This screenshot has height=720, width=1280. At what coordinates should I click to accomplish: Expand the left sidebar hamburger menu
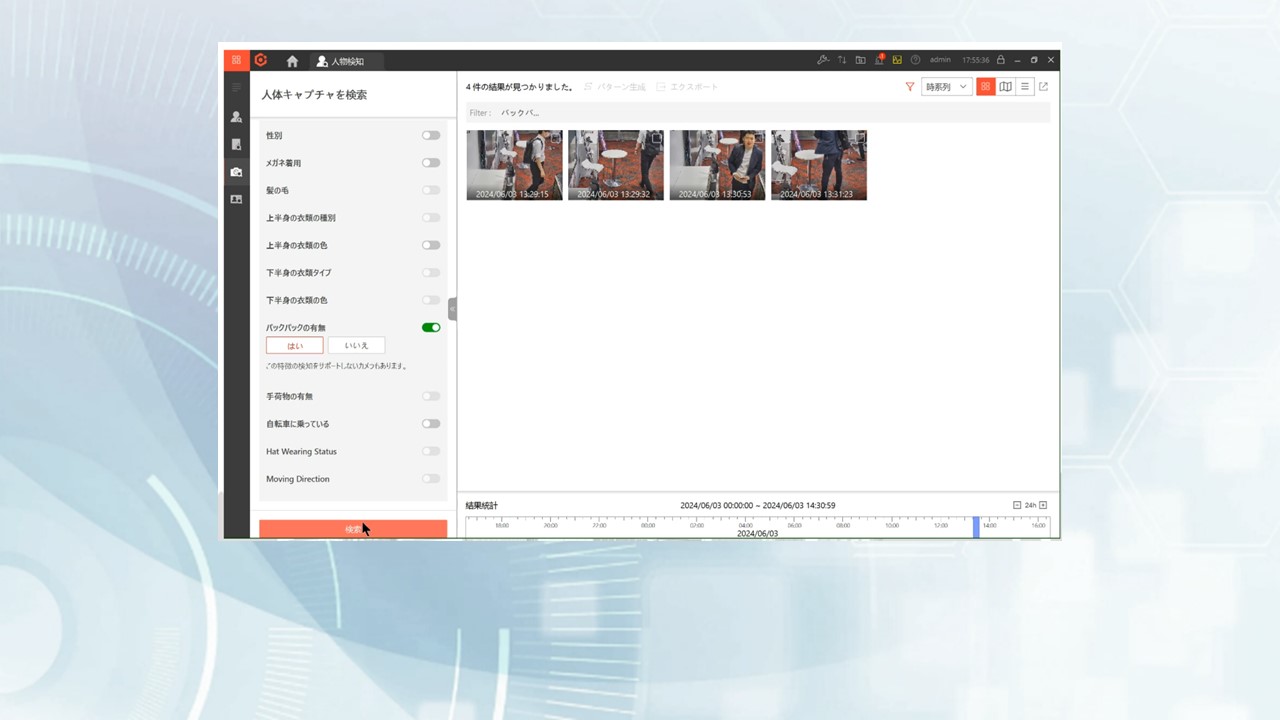[x=236, y=88]
